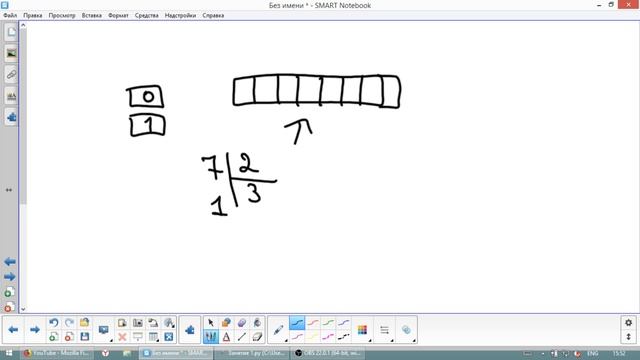Image resolution: width=640 pixels, height=360 pixels.
Task: Click the sidebar previous page blue arrow
Action: coord(10,262)
